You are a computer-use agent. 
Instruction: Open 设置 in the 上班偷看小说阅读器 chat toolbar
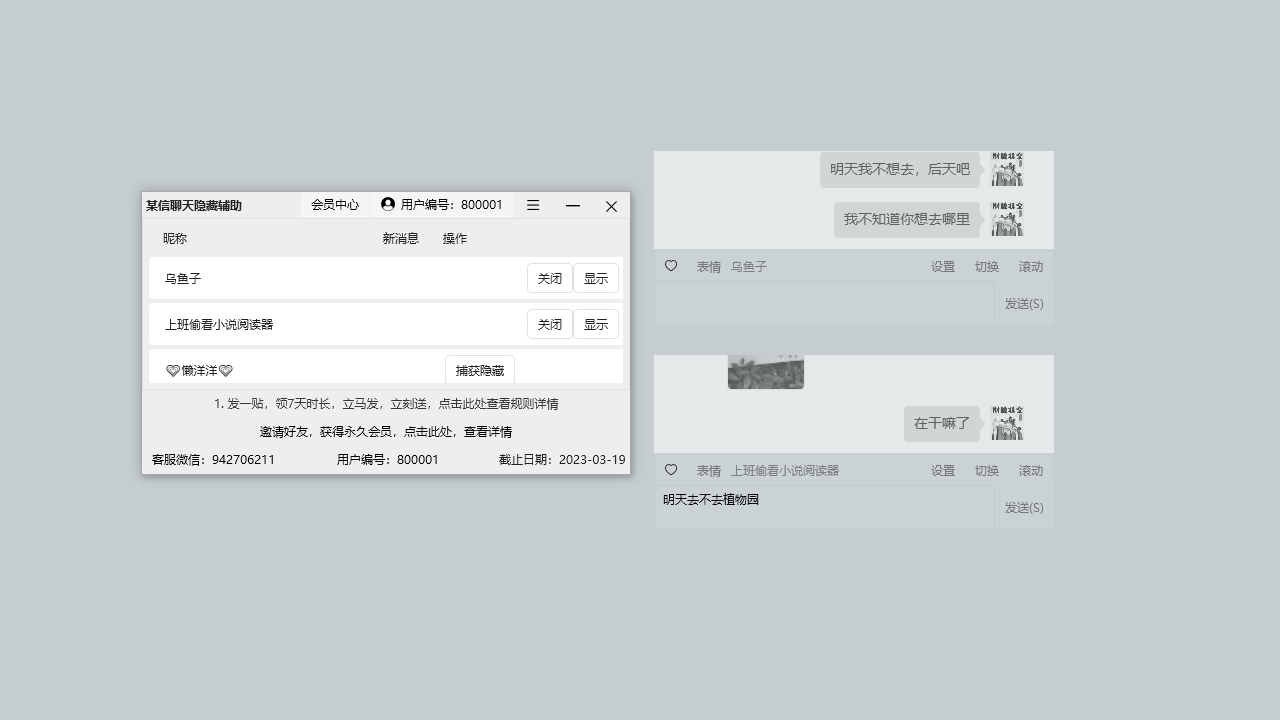942,470
